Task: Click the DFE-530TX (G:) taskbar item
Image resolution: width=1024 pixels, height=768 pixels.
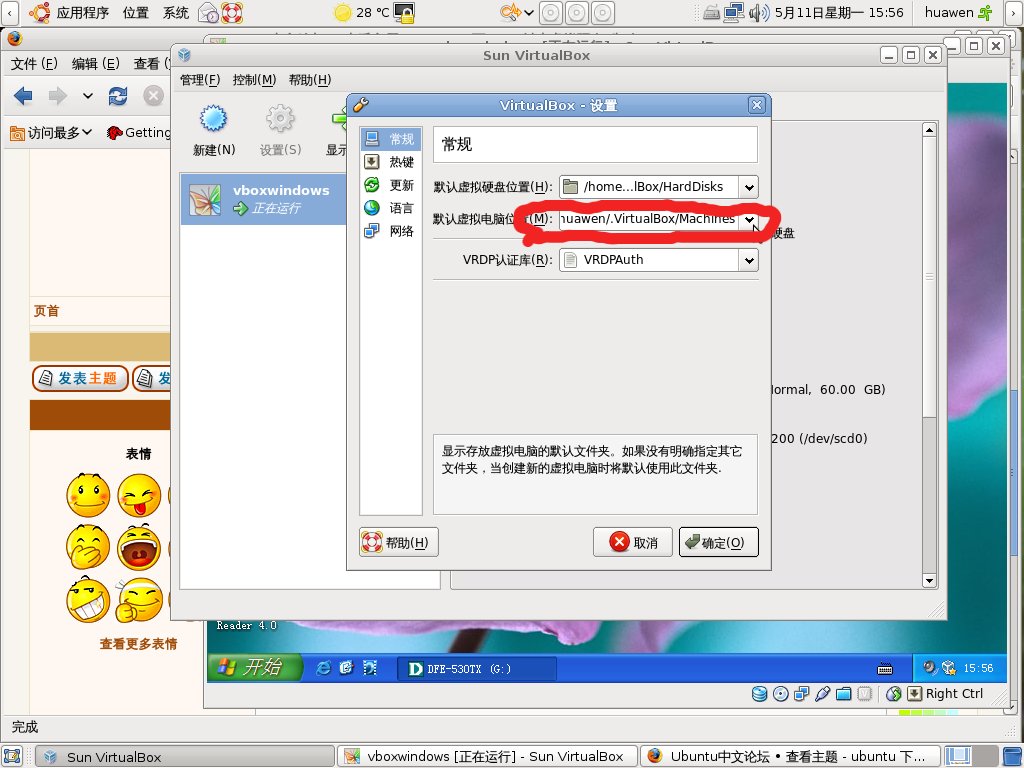Action: tap(477, 669)
